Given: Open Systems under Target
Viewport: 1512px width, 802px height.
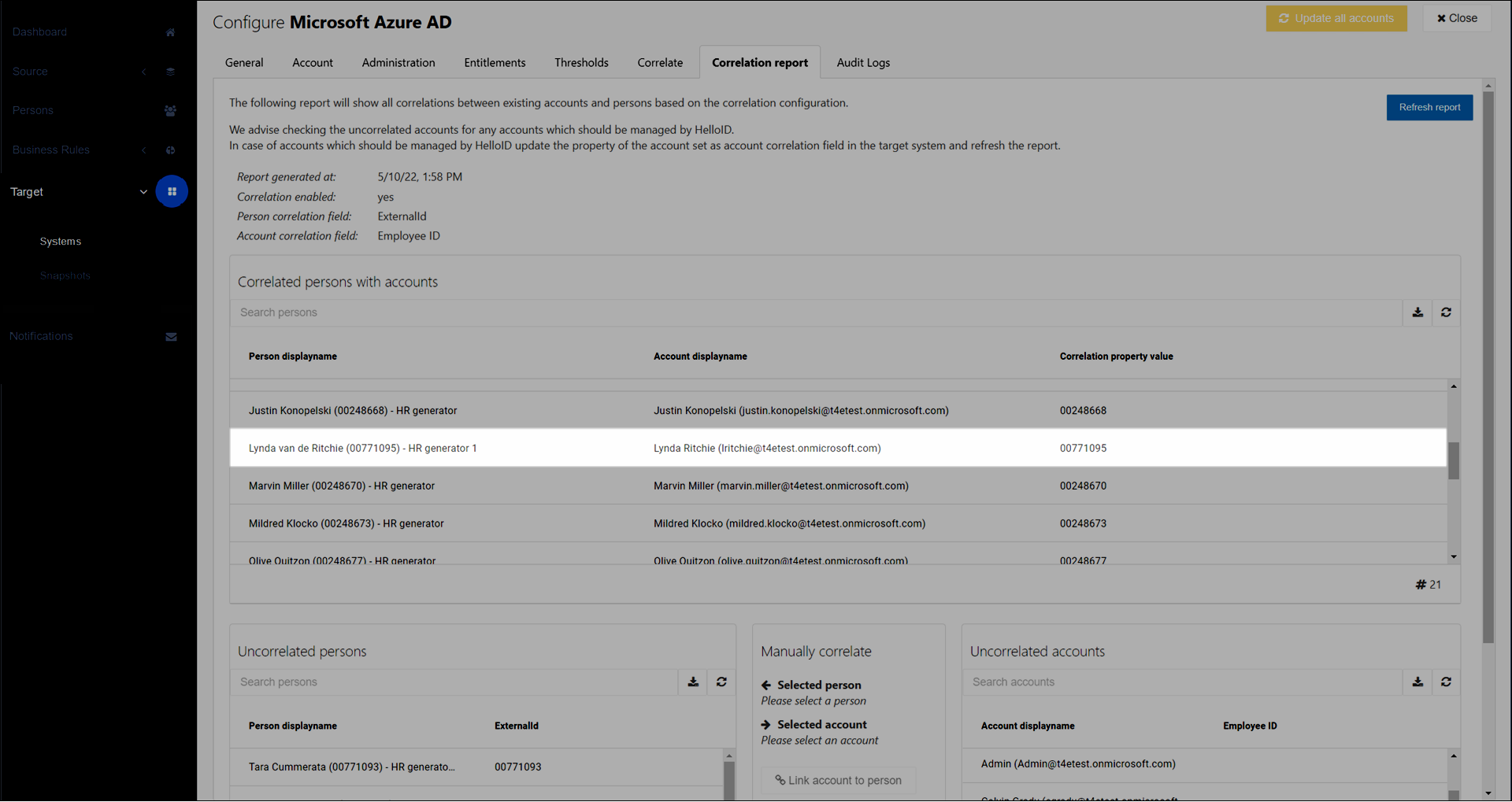Looking at the screenshot, I should click(x=61, y=242).
